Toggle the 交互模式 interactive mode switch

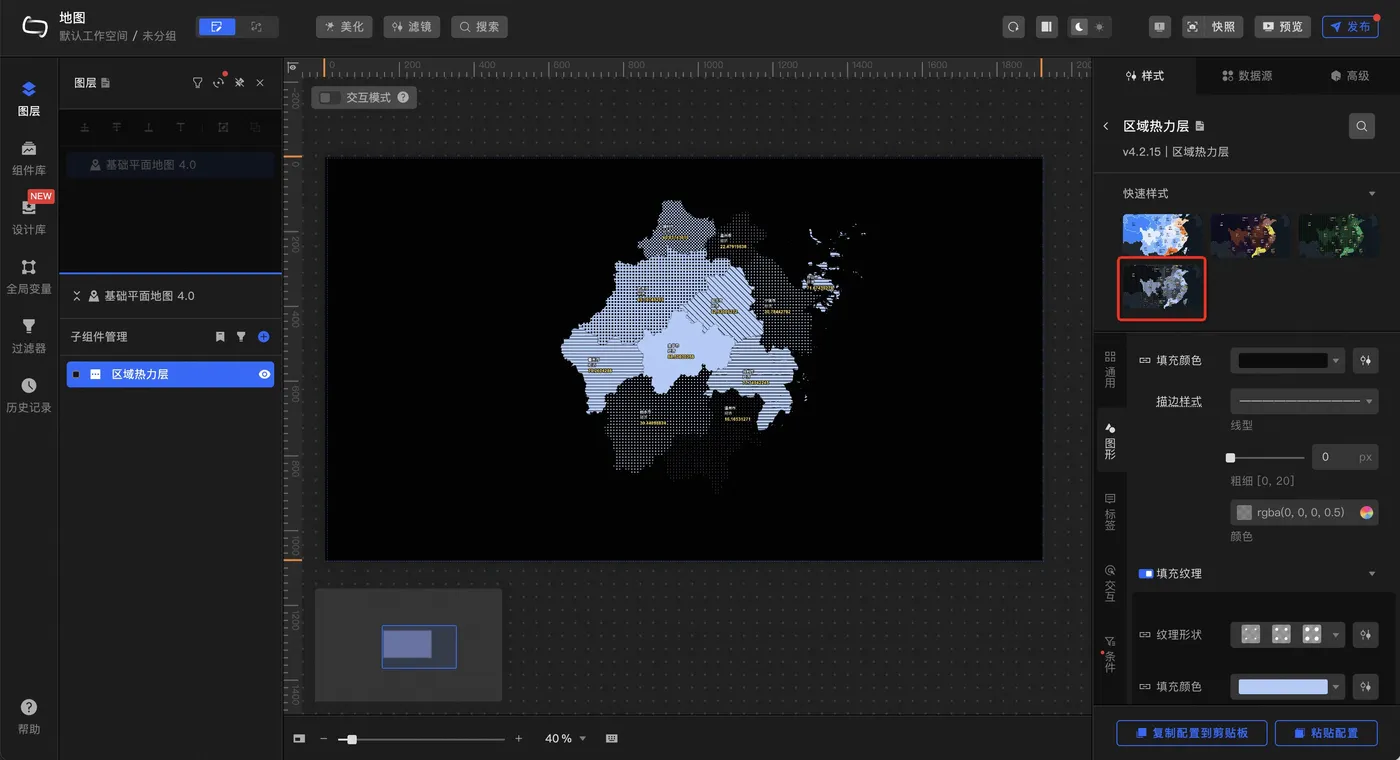(330, 97)
